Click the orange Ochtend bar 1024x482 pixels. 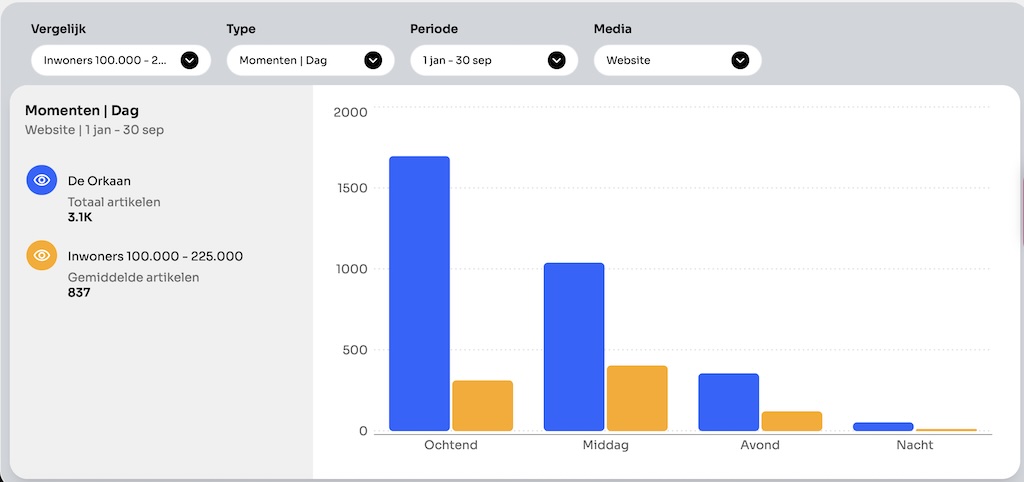point(482,405)
